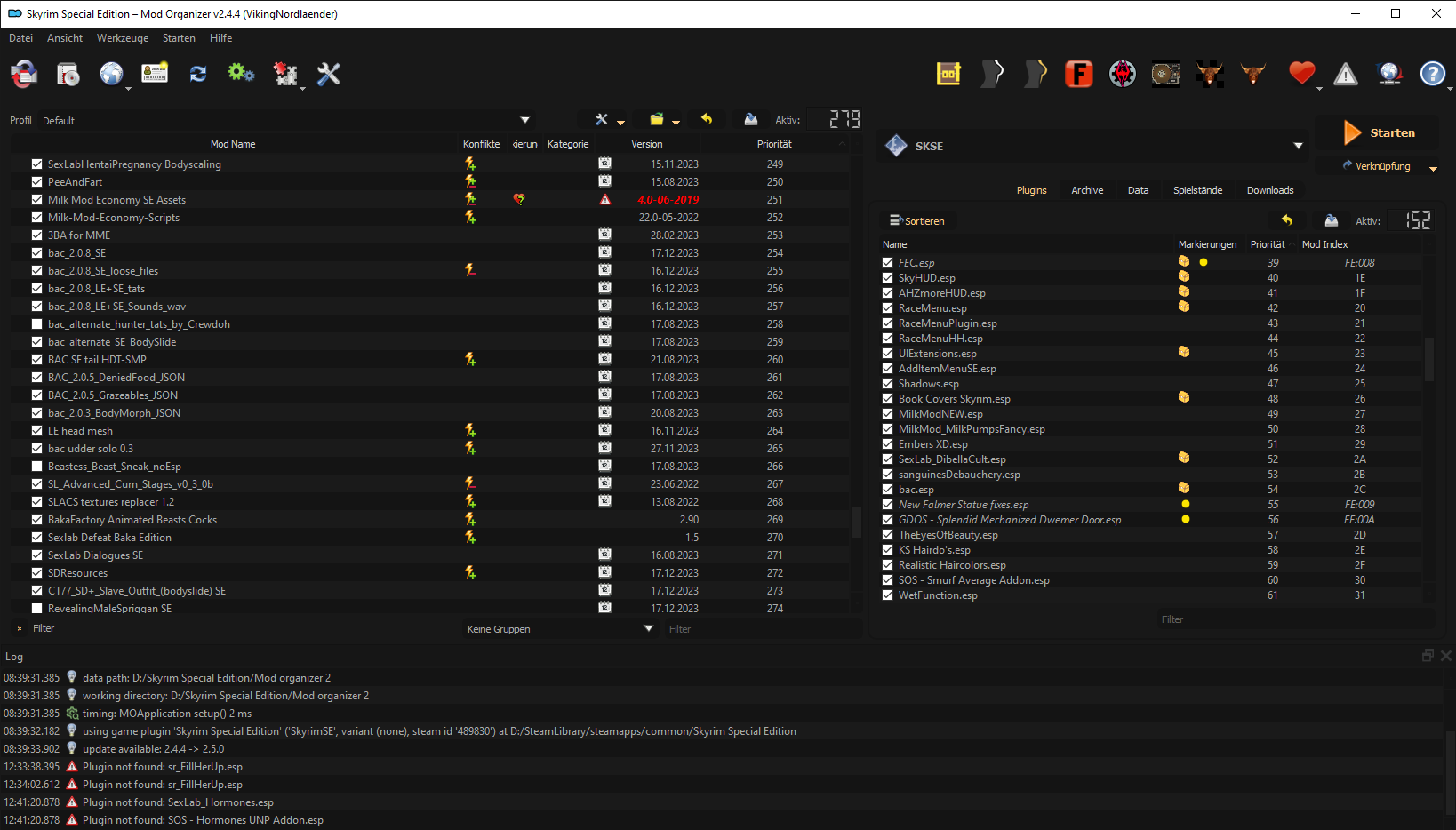Open the Werkzeuge menu

(123, 38)
